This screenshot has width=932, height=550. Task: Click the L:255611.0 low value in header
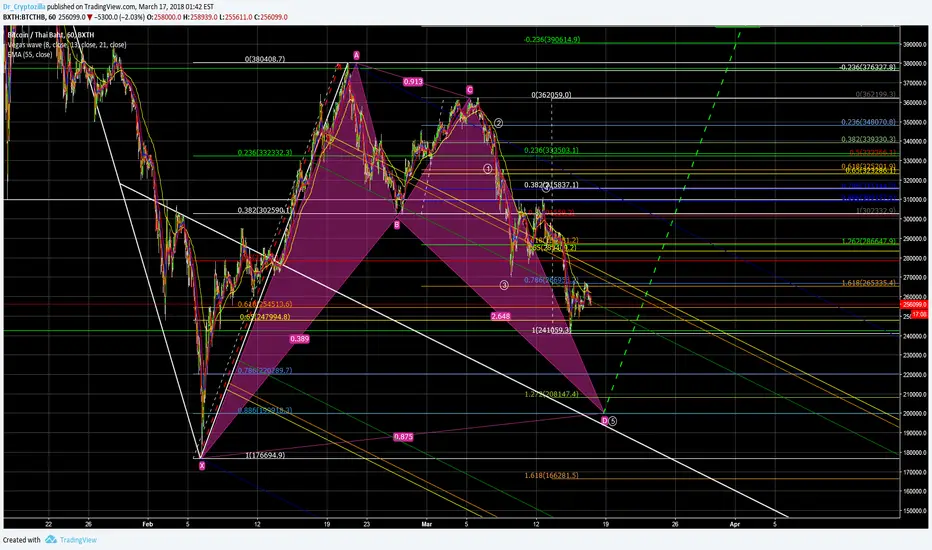(235, 17)
